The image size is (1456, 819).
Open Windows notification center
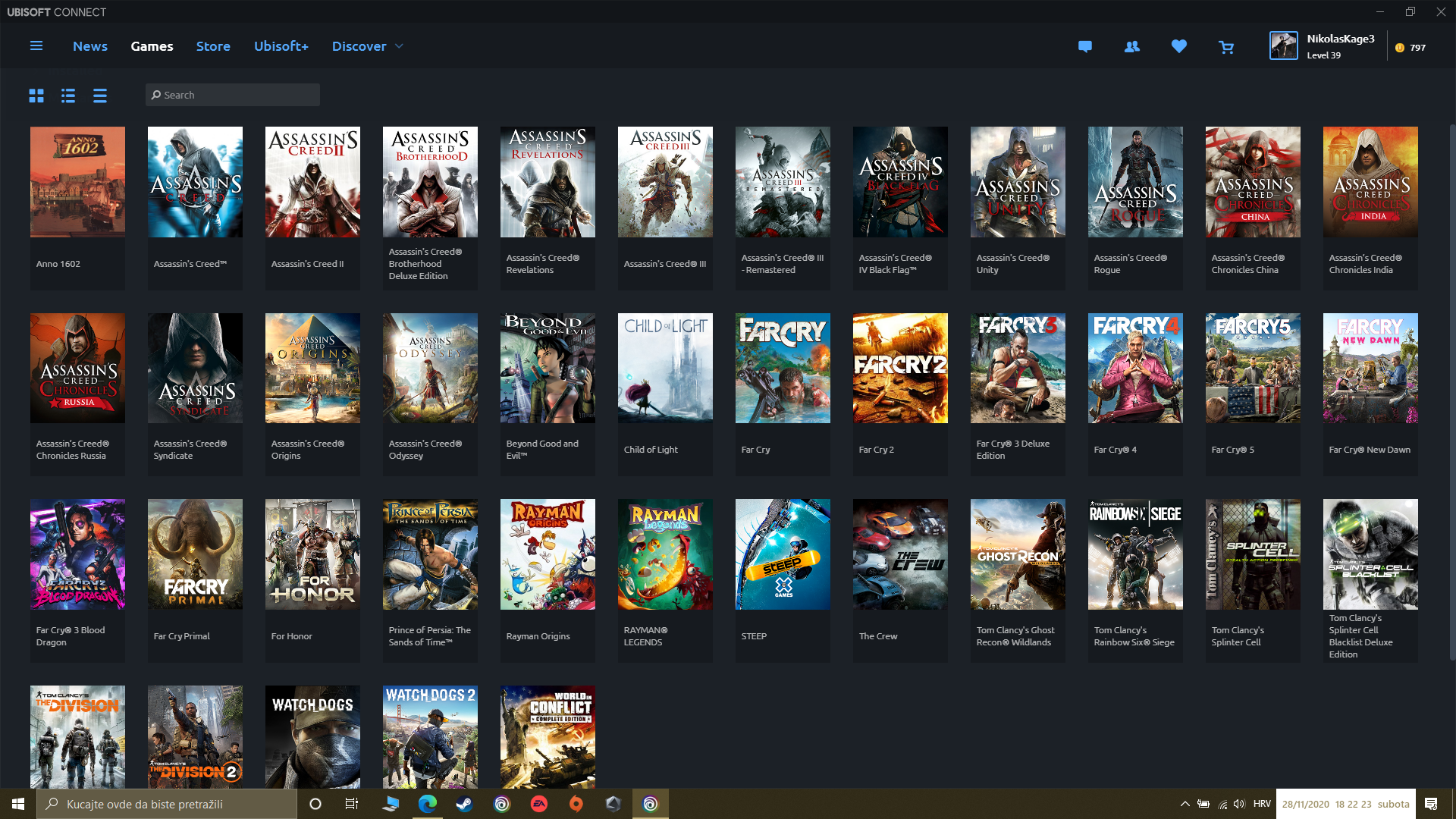pyautogui.click(x=1431, y=804)
